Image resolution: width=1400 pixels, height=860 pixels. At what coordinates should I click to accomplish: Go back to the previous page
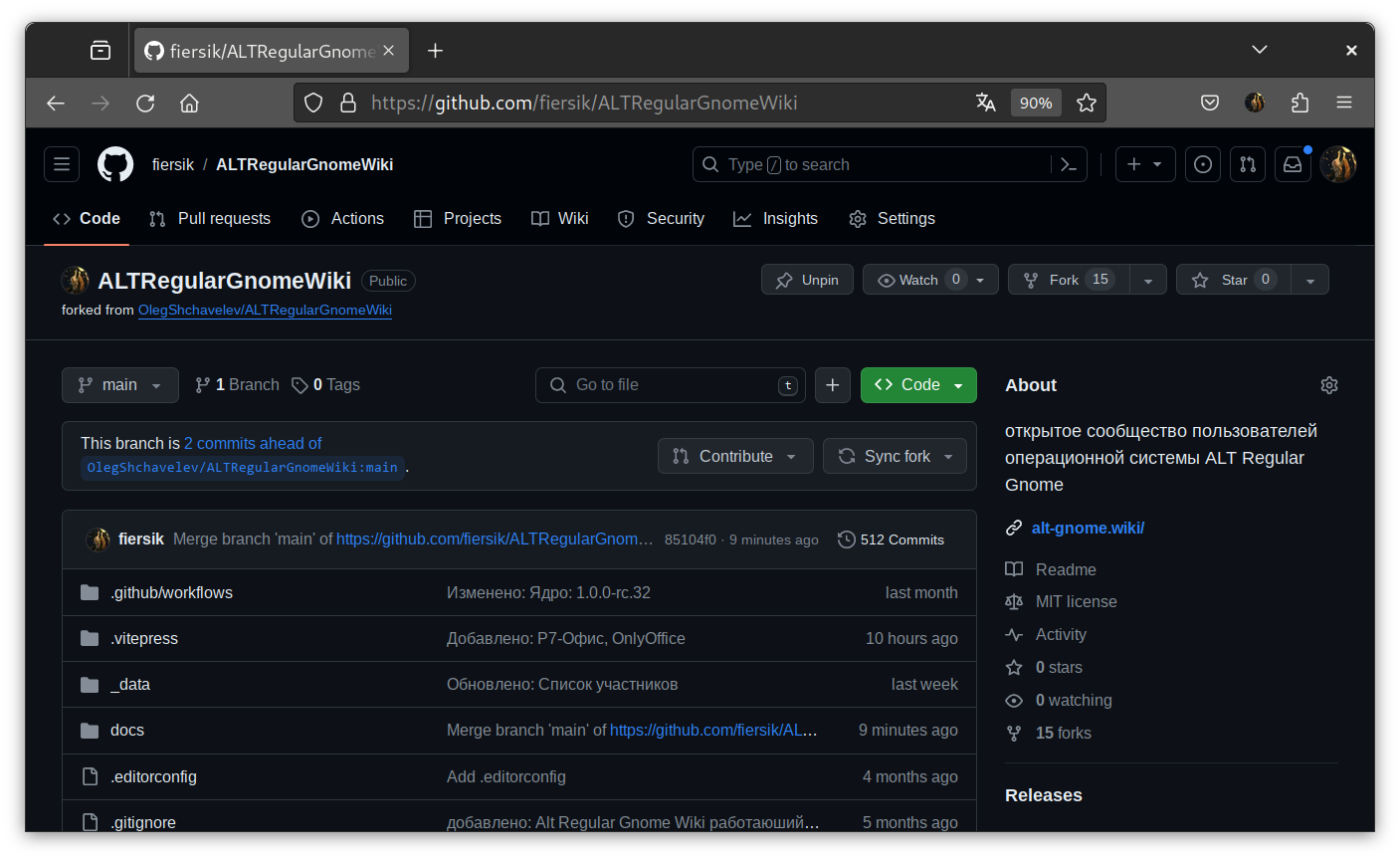(x=56, y=103)
